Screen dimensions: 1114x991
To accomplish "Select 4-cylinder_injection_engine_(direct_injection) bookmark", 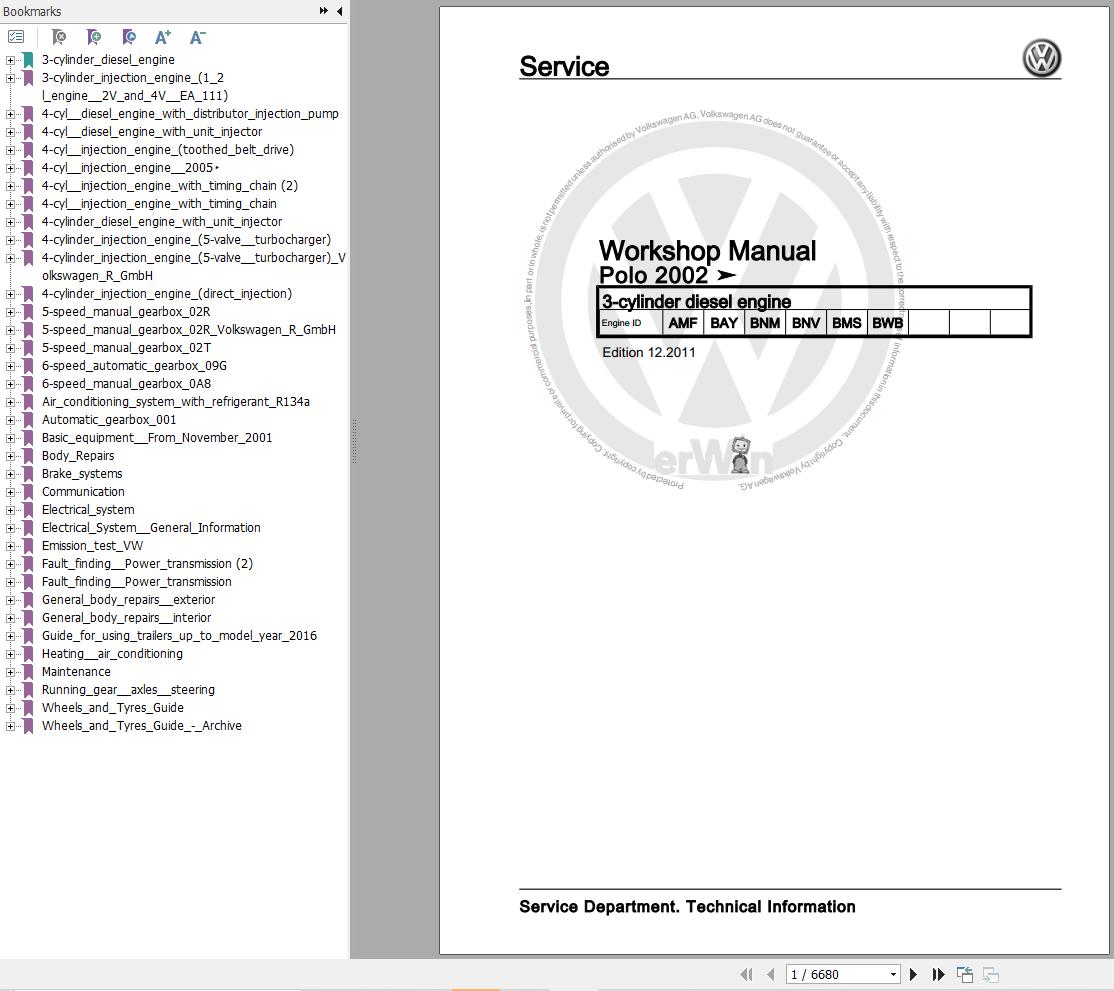I will (167, 293).
